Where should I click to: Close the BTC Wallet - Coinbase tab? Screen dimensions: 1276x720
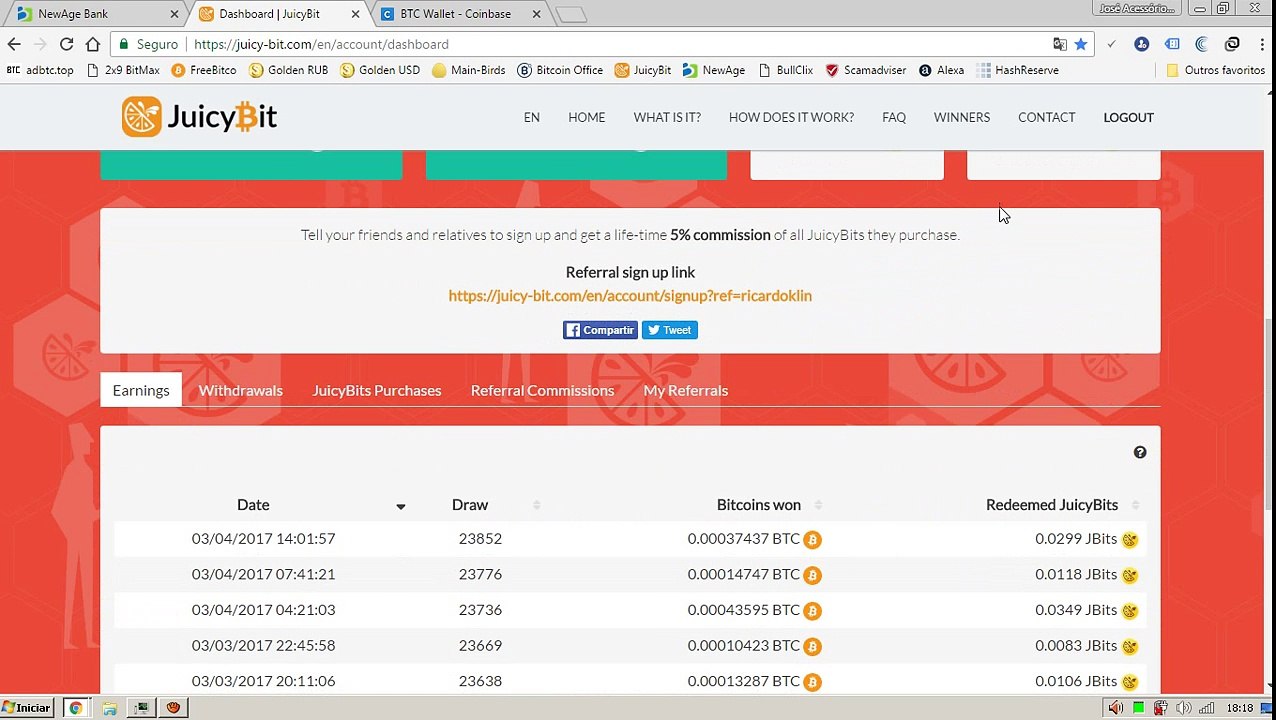point(536,14)
